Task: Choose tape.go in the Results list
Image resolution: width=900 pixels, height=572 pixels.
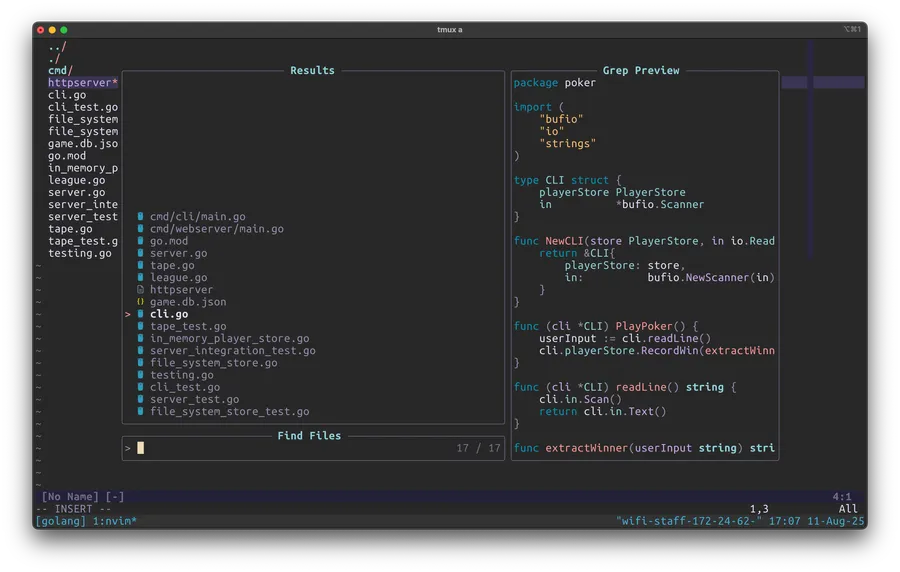Action: click(x=172, y=265)
